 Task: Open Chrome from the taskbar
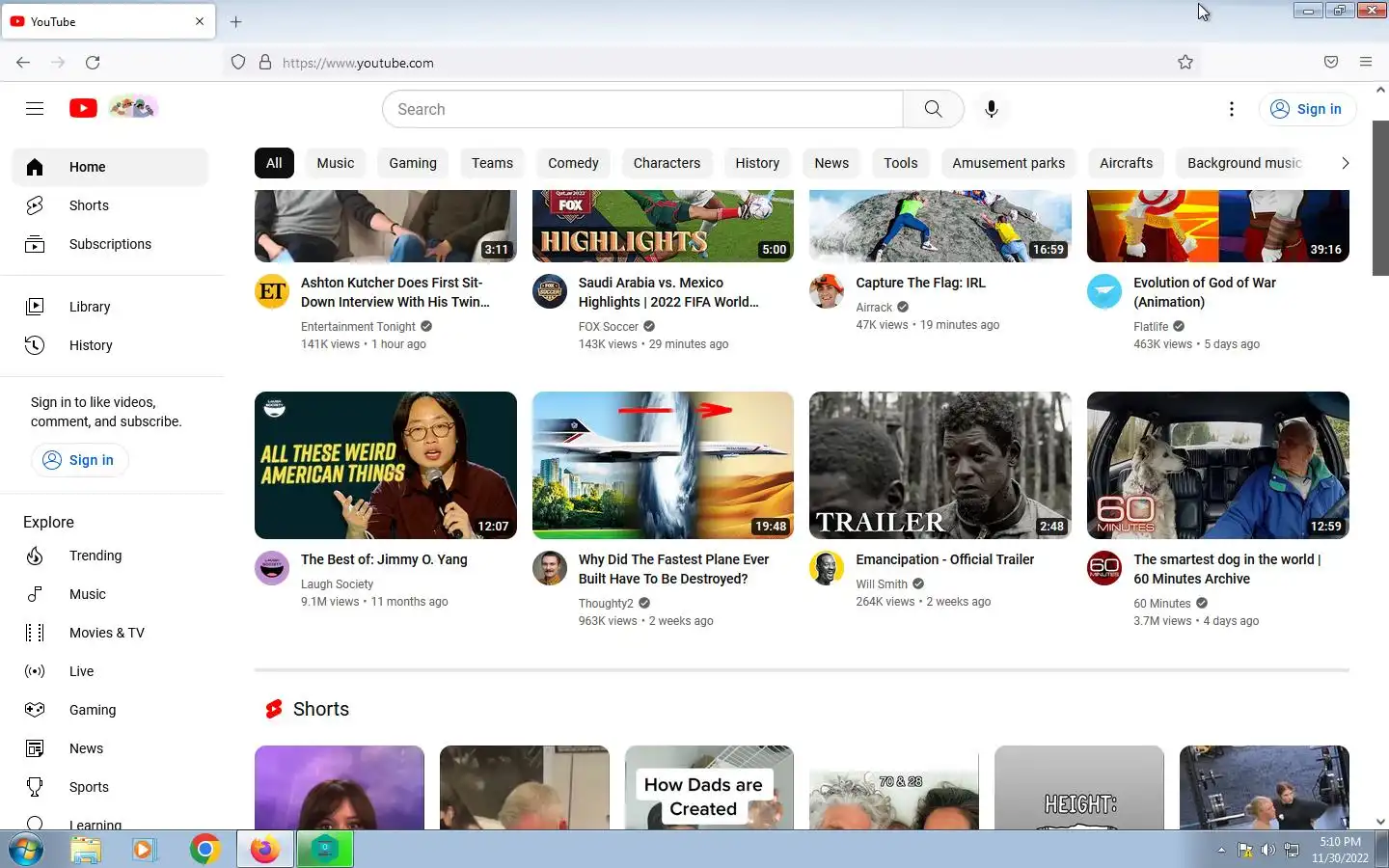click(x=204, y=850)
